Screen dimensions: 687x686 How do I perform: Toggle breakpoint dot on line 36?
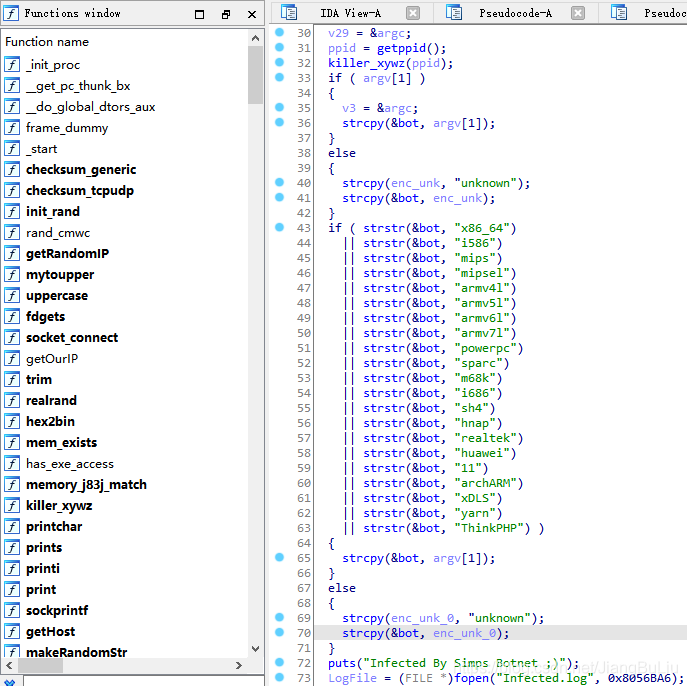280,122
